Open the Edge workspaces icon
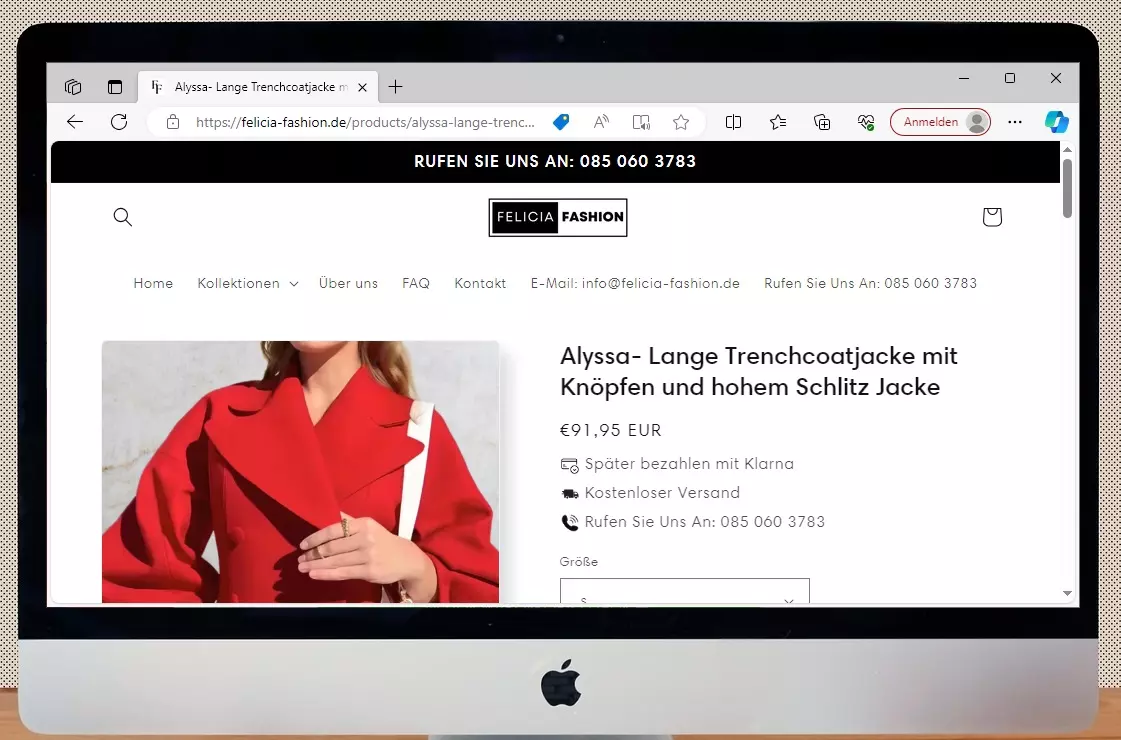Viewport: 1121px width, 740px height. pos(73,87)
